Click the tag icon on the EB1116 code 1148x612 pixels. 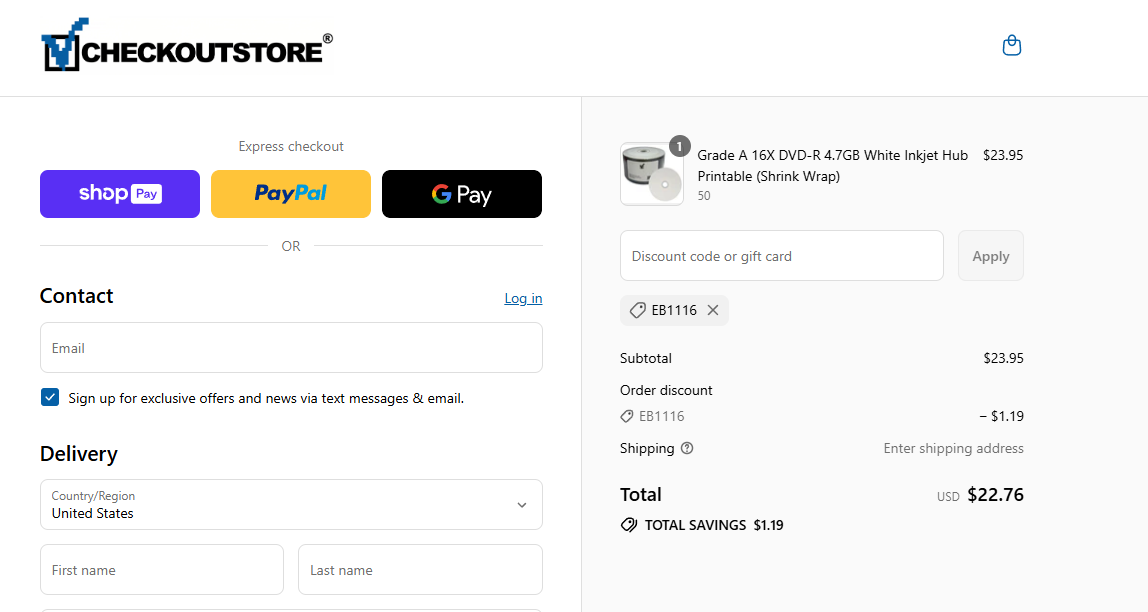(x=637, y=310)
